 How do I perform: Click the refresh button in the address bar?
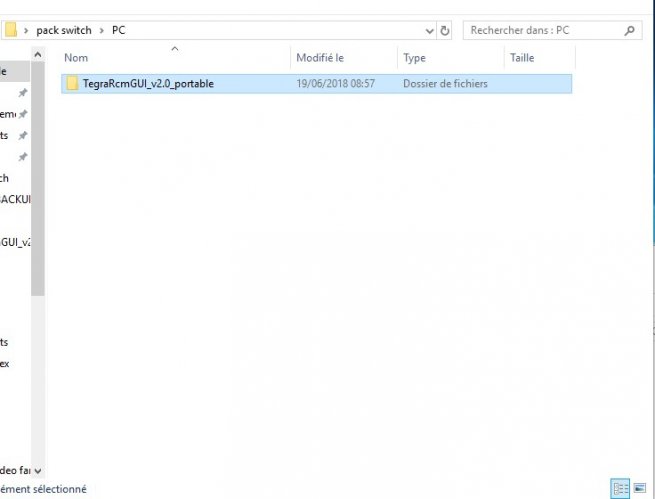[x=444, y=30]
